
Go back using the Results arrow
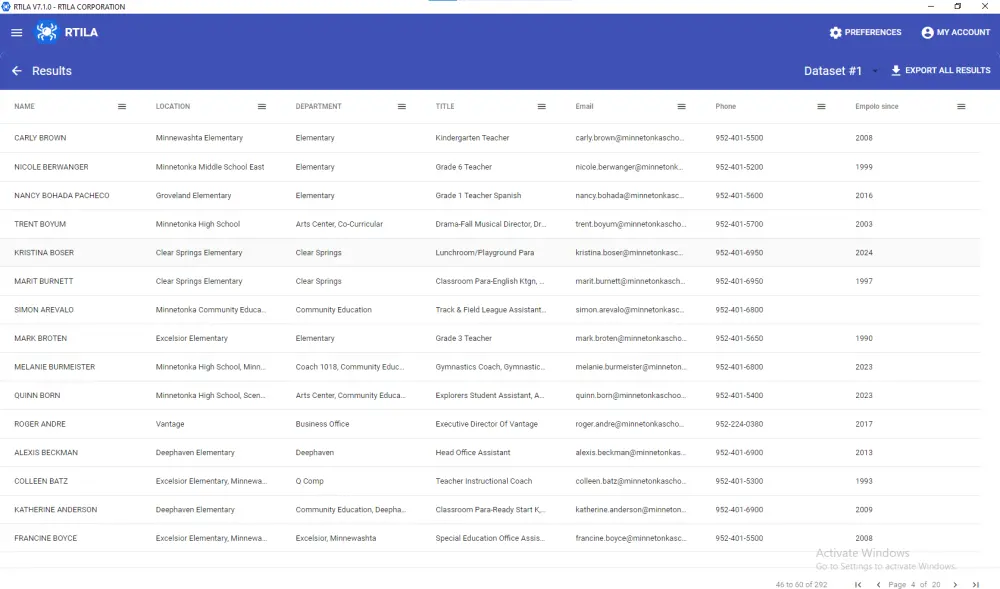tap(17, 71)
